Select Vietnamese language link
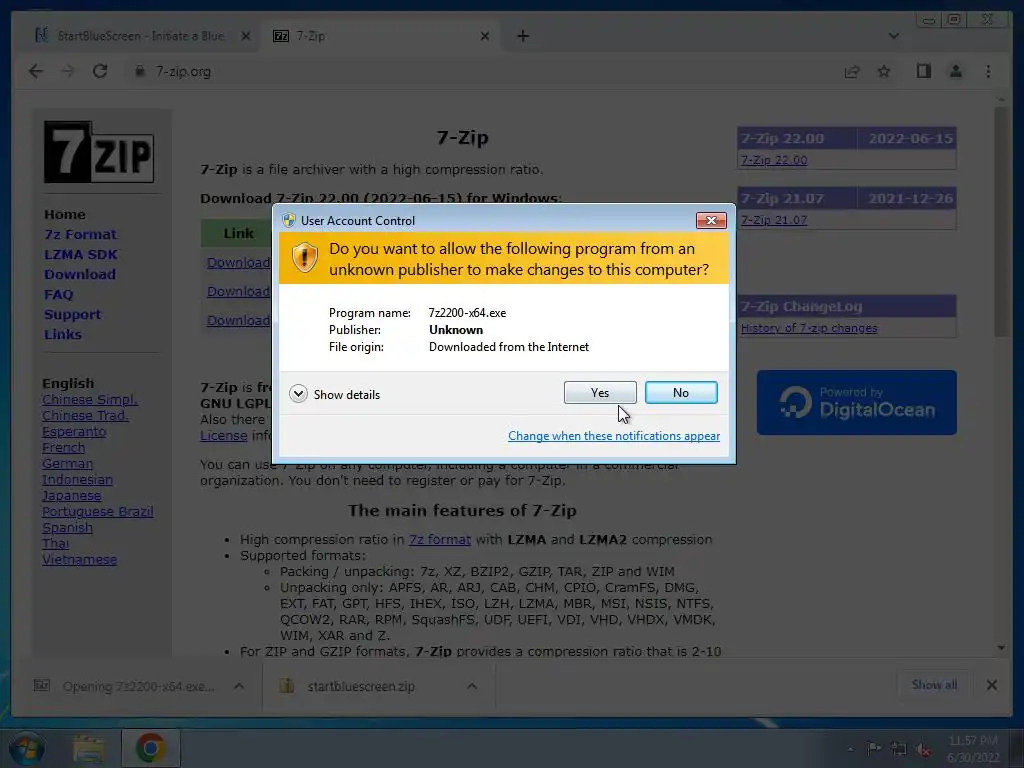1024x768 pixels. [79, 560]
